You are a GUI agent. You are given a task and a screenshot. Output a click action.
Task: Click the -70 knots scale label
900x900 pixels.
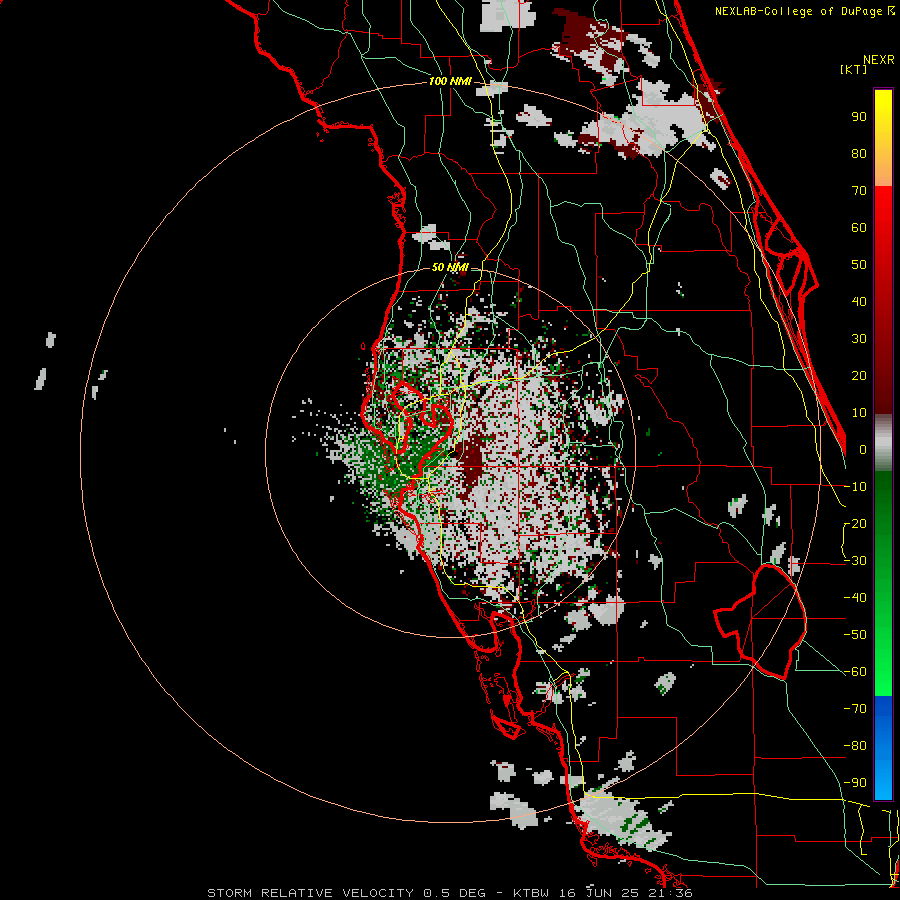point(855,709)
